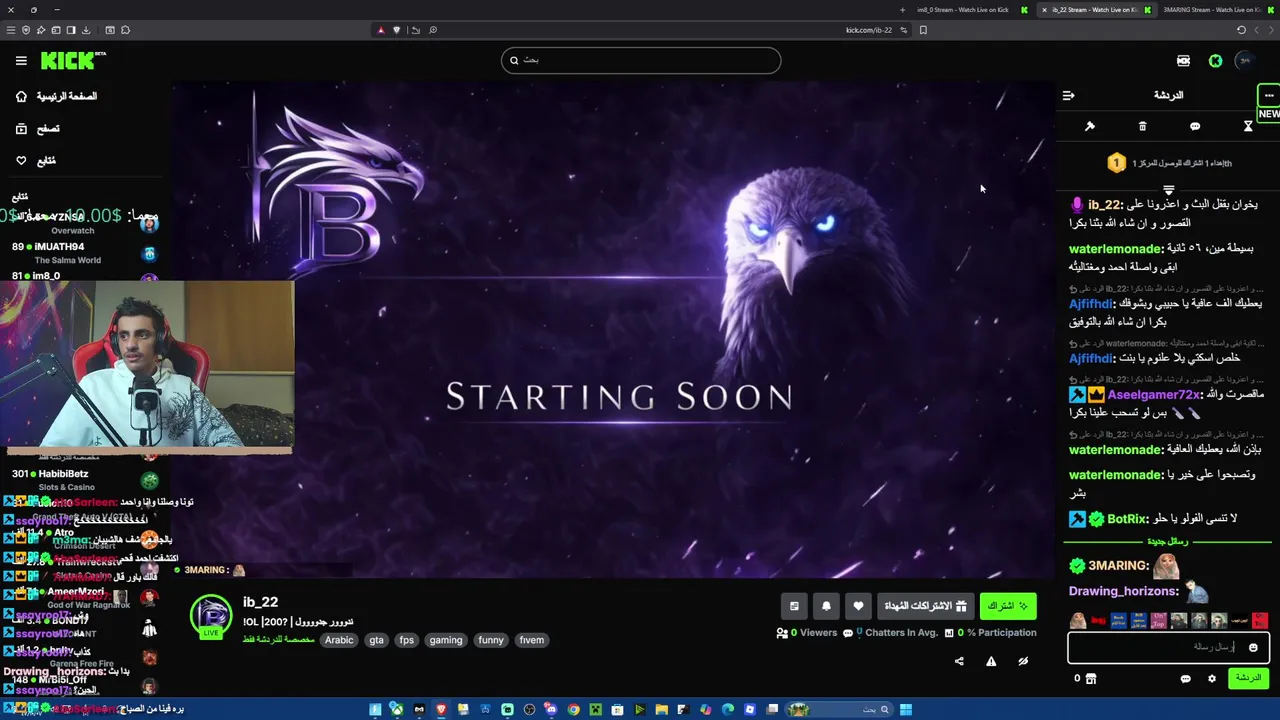1280x720 pixels.
Task: Select the fps tag
Action: (406, 640)
